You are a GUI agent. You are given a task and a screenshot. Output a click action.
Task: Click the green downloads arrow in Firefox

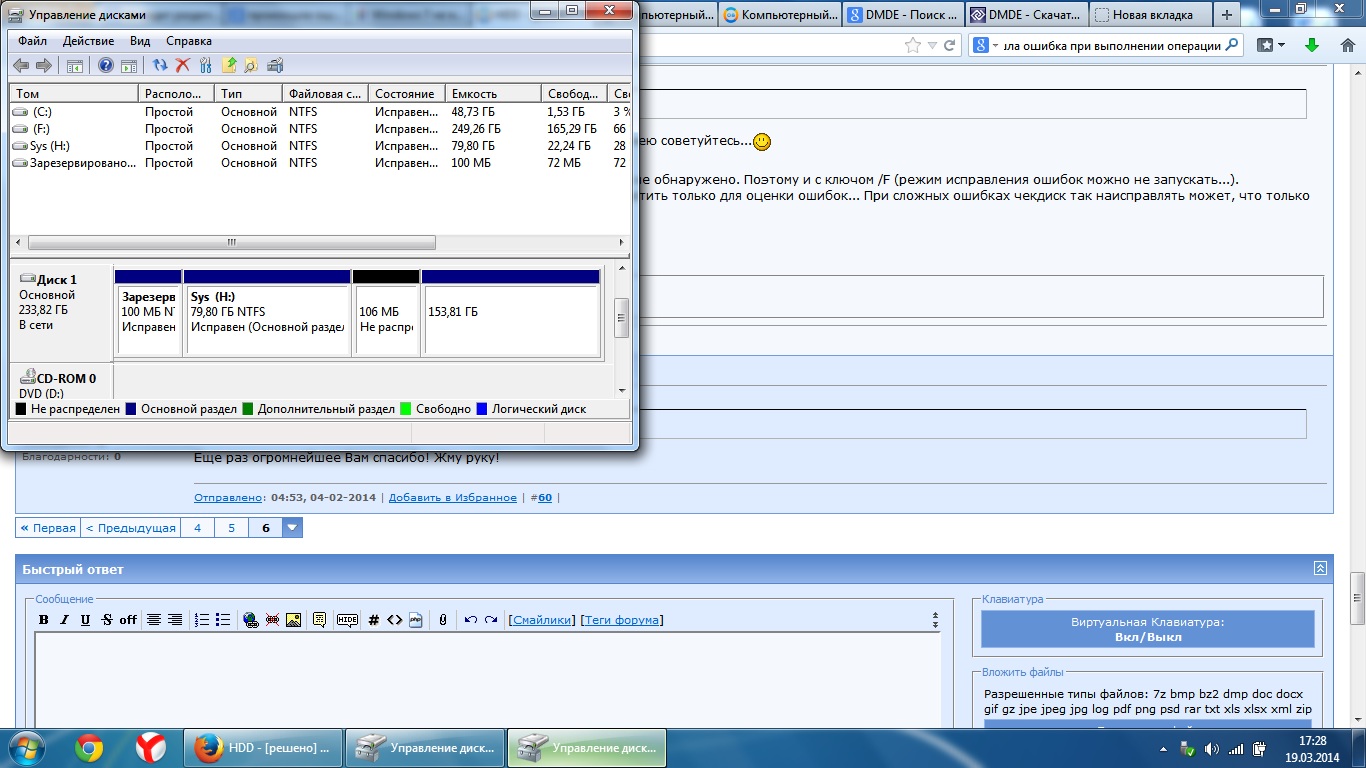[1312, 45]
